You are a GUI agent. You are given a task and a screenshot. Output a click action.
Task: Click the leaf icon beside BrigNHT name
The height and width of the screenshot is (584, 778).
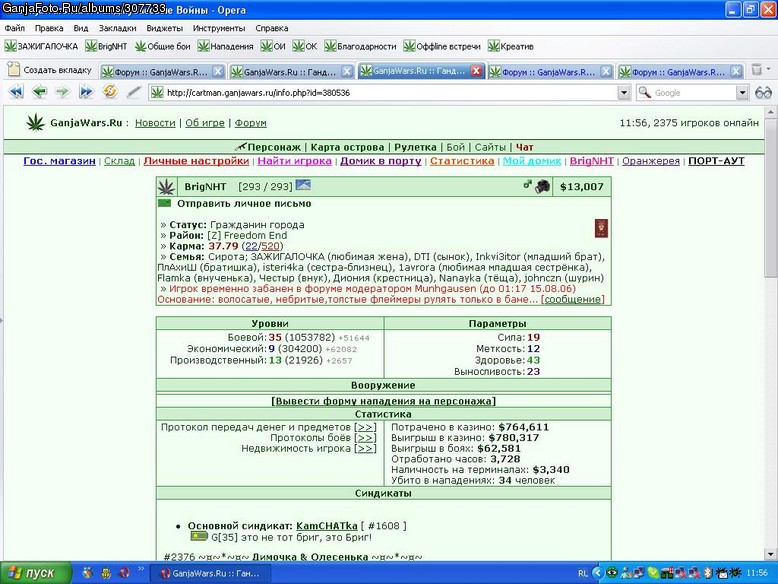[x=166, y=187]
